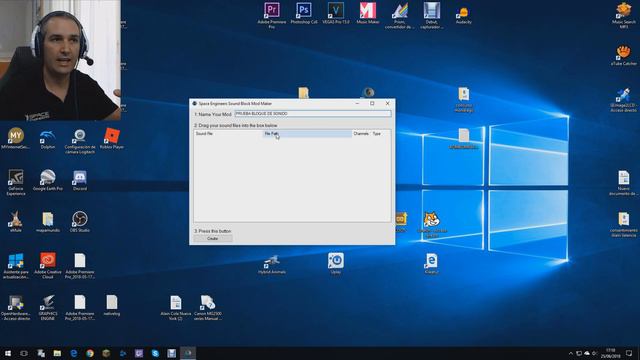Open Discord desktop shortcut
Screen dimensions: 640x360
tap(80, 180)
